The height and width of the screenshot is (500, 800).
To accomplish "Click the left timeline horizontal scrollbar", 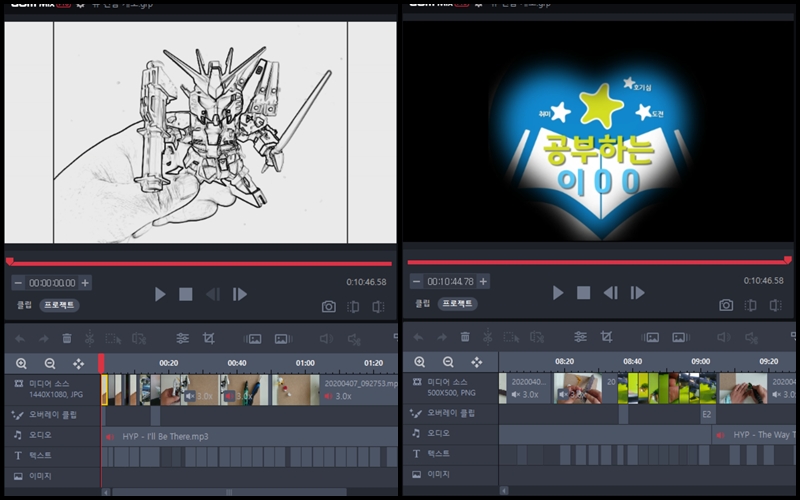I will pos(229,492).
